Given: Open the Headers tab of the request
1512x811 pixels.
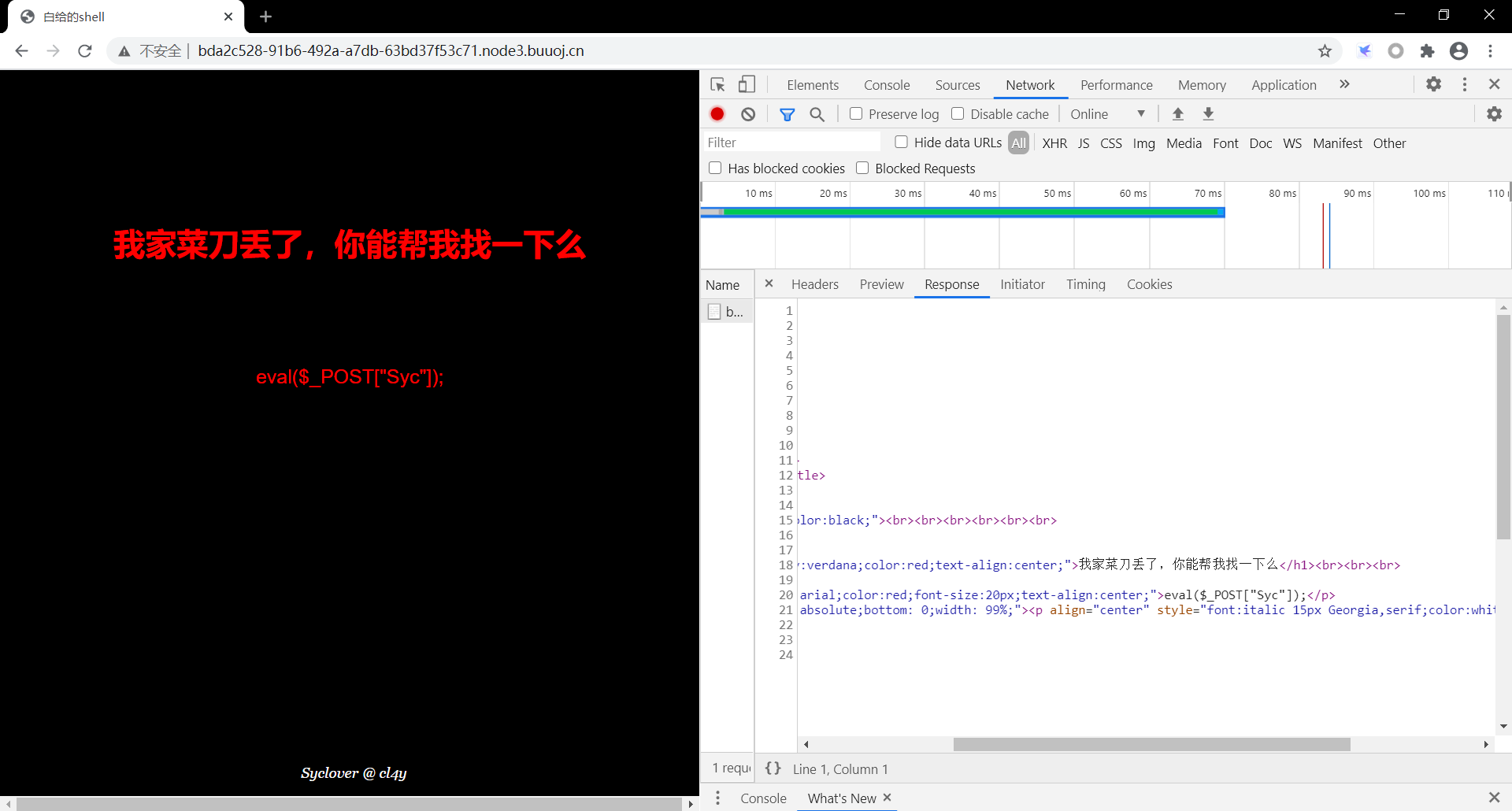Looking at the screenshot, I should pyautogui.click(x=815, y=284).
